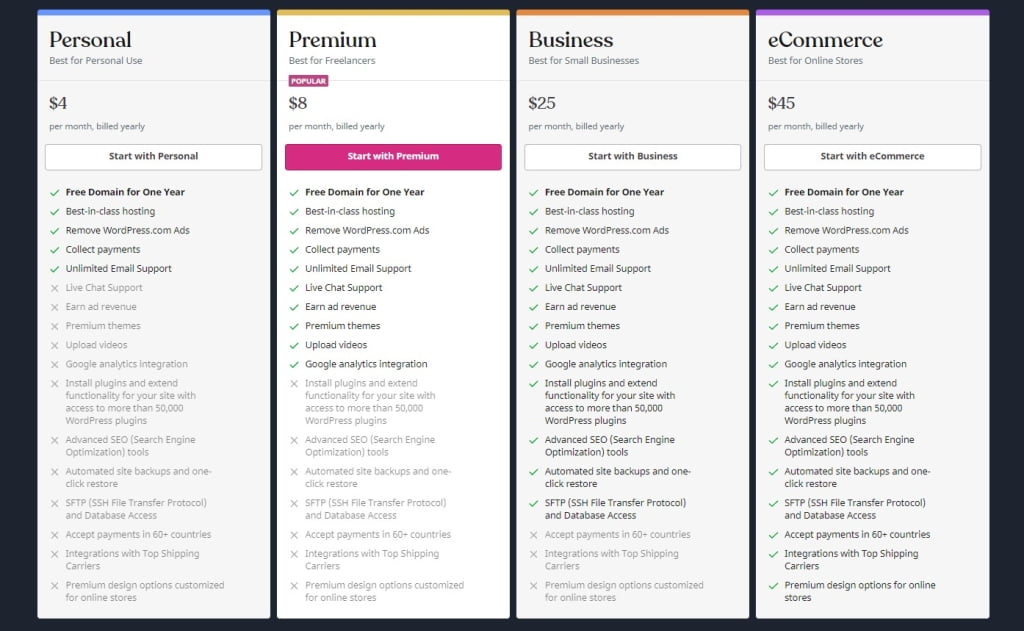Click X icon next to Personal's Live Chat Support
1024x631 pixels.
(54, 288)
